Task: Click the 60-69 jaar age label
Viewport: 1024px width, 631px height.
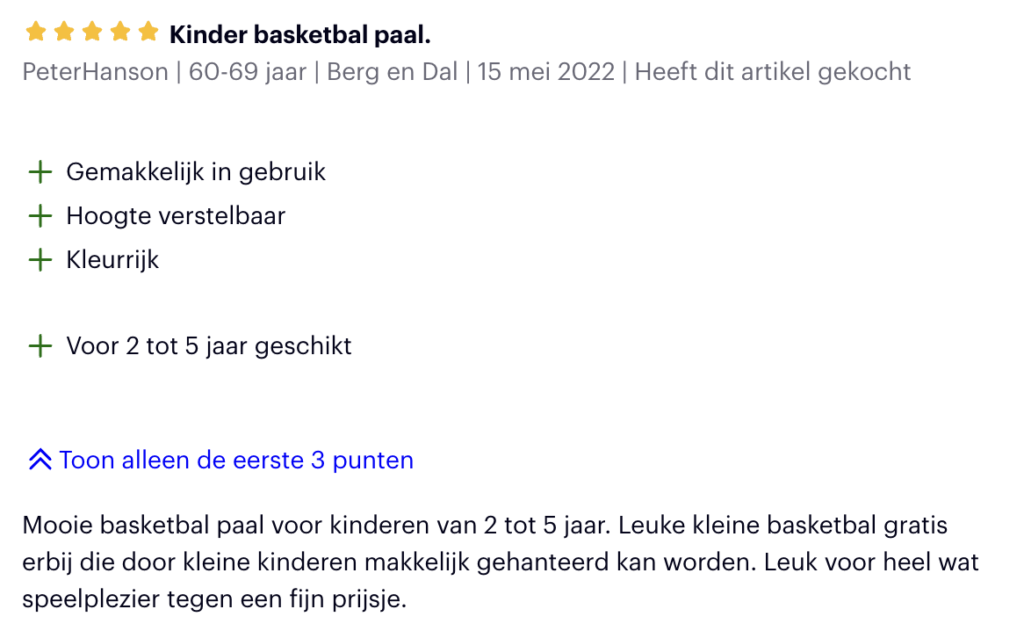Action: point(248,72)
